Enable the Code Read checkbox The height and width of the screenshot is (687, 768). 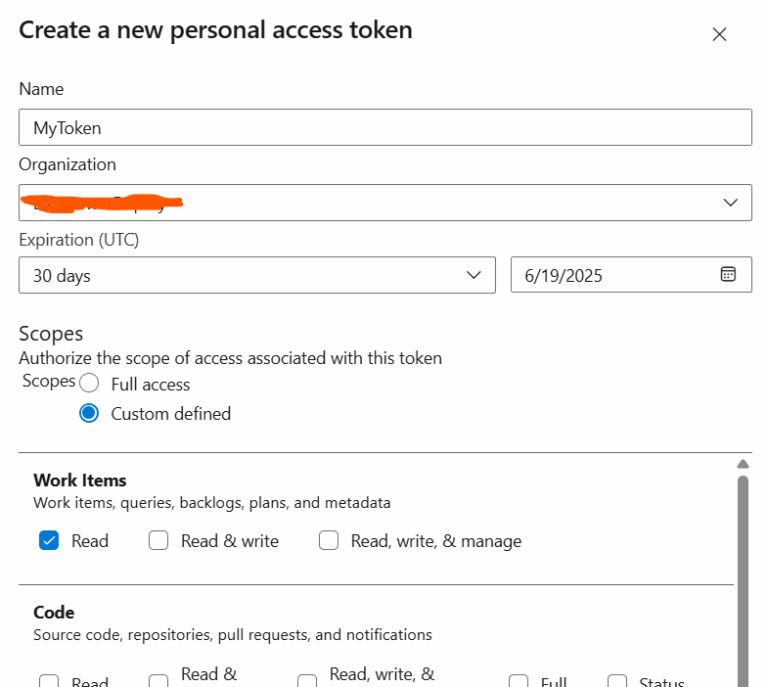49,682
